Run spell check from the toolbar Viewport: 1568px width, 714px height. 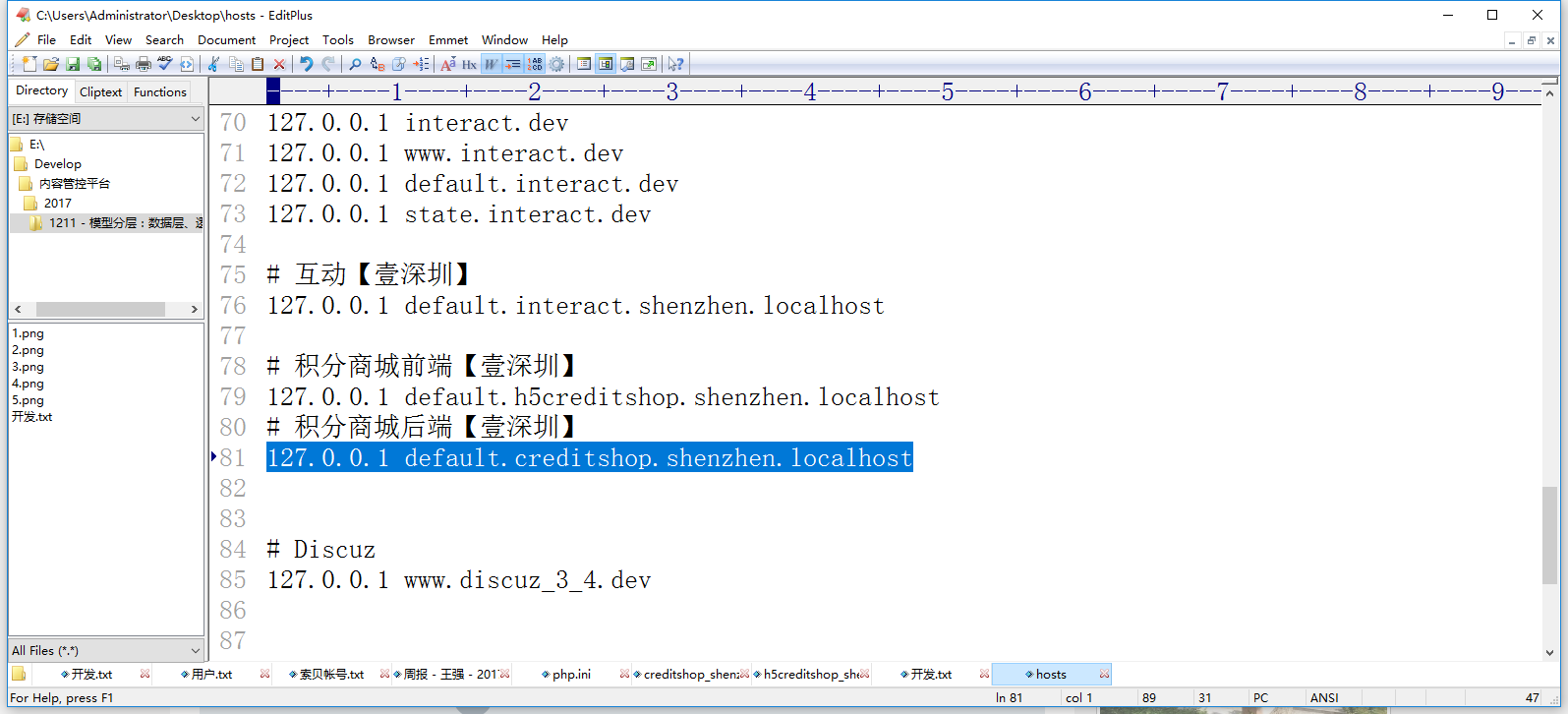point(165,64)
